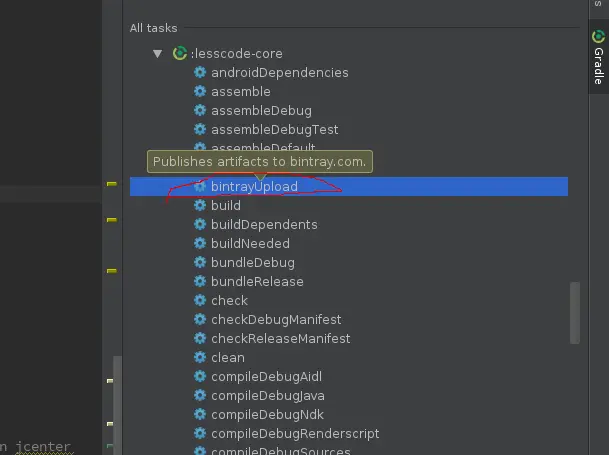Click the gear icon beside compileDebugNdk
Image resolution: width=609 pixels, height=455 pixels.
tap(200, 414)
